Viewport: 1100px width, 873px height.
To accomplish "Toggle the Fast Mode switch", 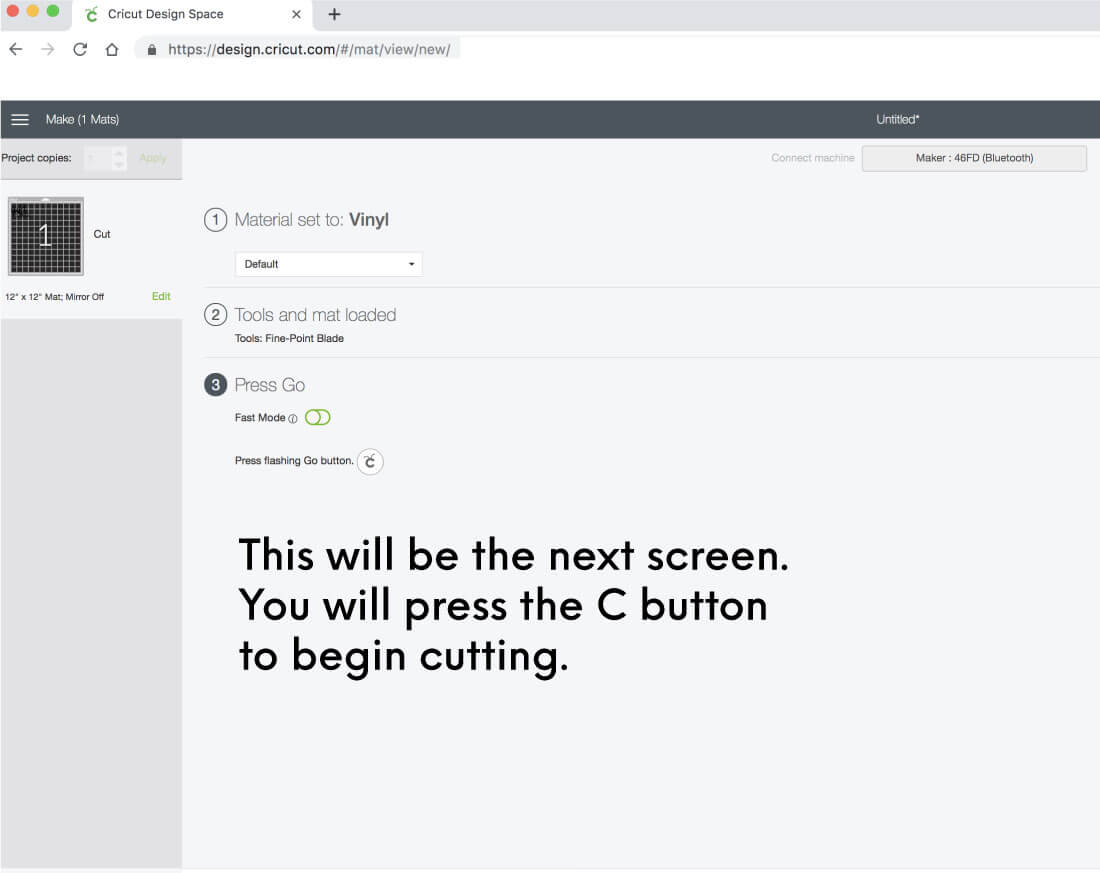I will [x=318, y=418].
